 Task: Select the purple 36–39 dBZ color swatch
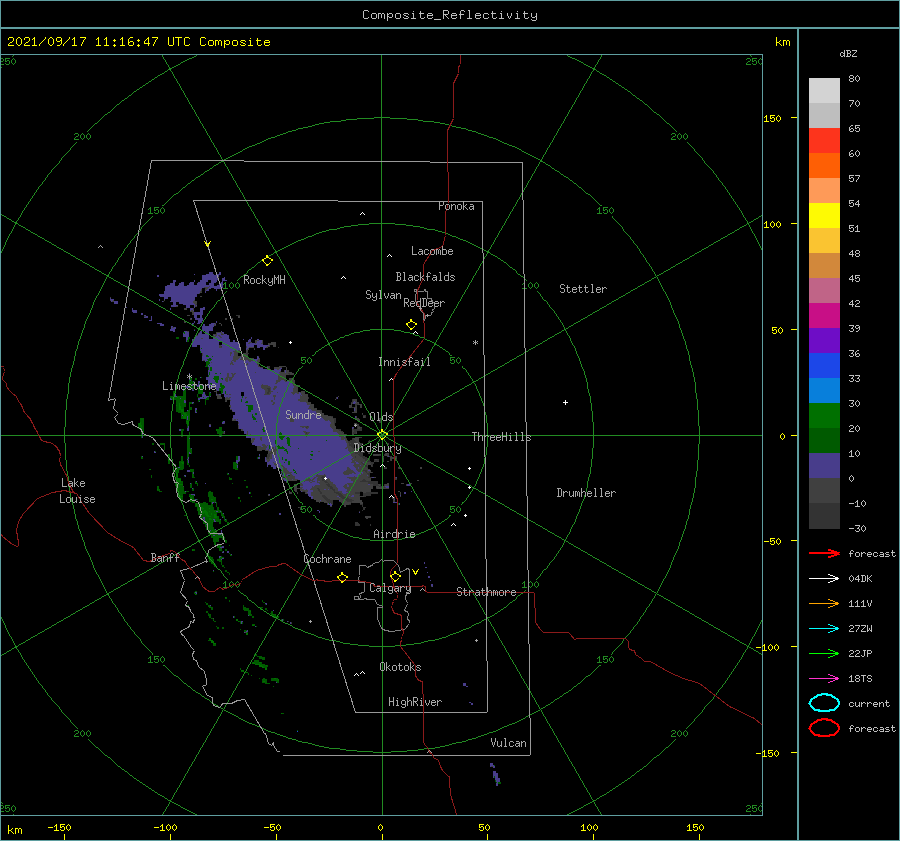point(824,341)
